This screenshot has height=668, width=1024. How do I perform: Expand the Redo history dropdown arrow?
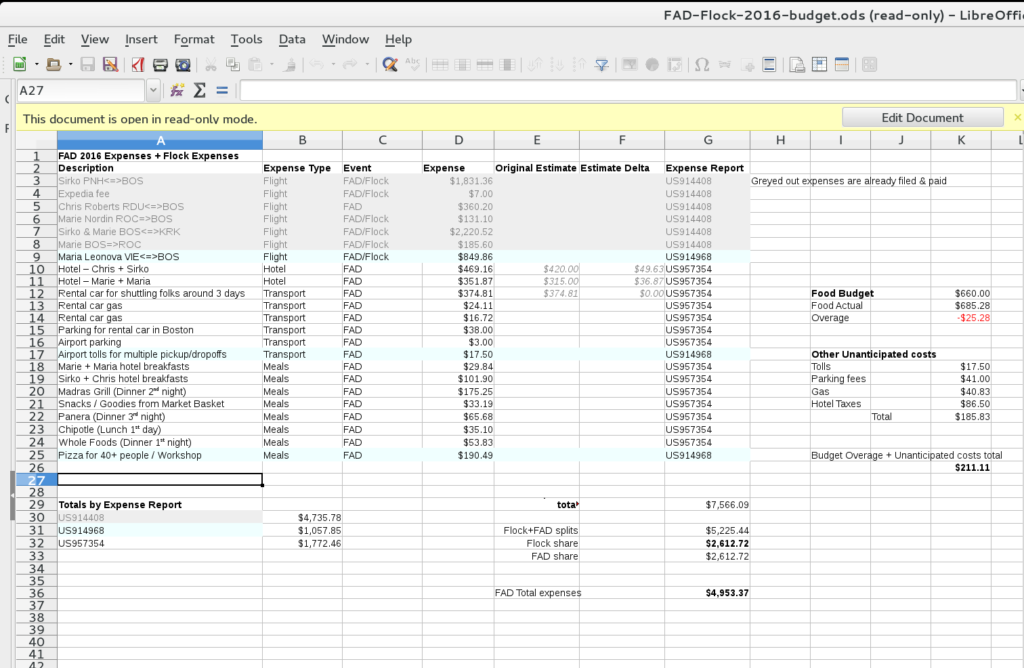pyautogui.click(x=367, y=65)
